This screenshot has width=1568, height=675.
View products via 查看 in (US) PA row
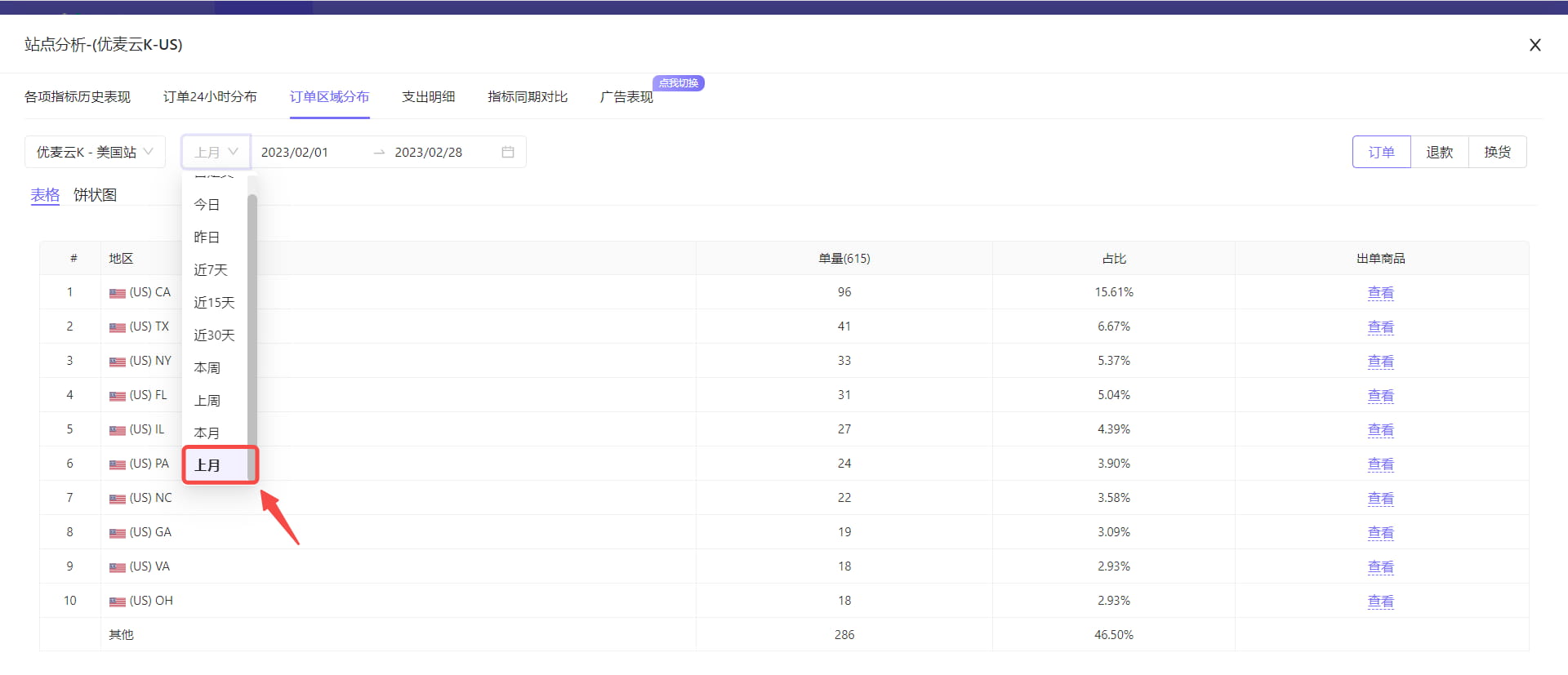click(x=1381, y=464)
